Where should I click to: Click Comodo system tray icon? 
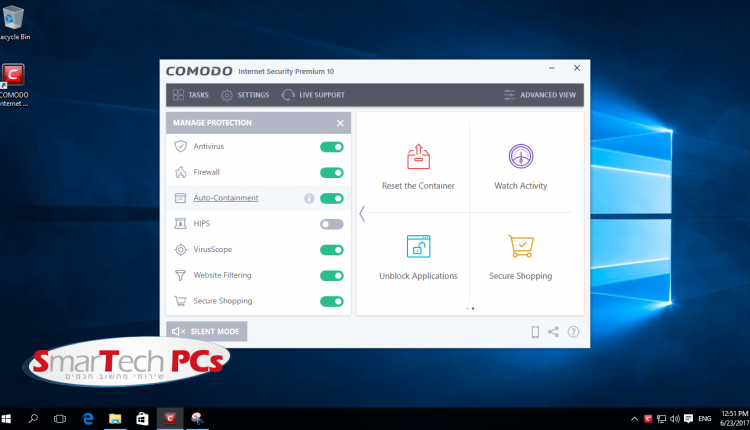pos(648,419)
